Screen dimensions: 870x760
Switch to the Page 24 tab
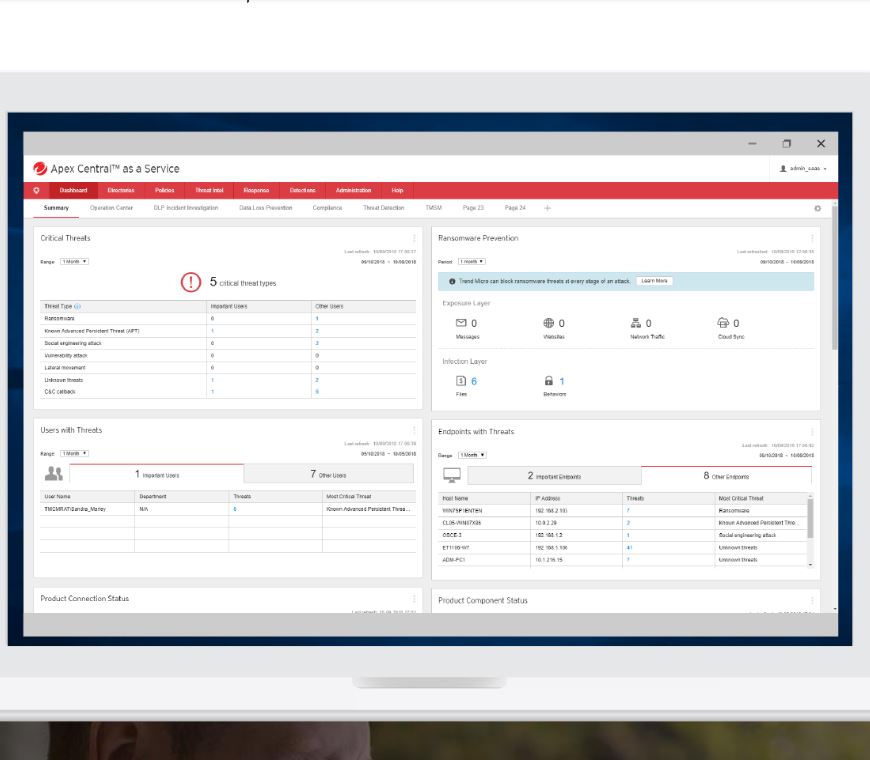[x=515, y=208]
